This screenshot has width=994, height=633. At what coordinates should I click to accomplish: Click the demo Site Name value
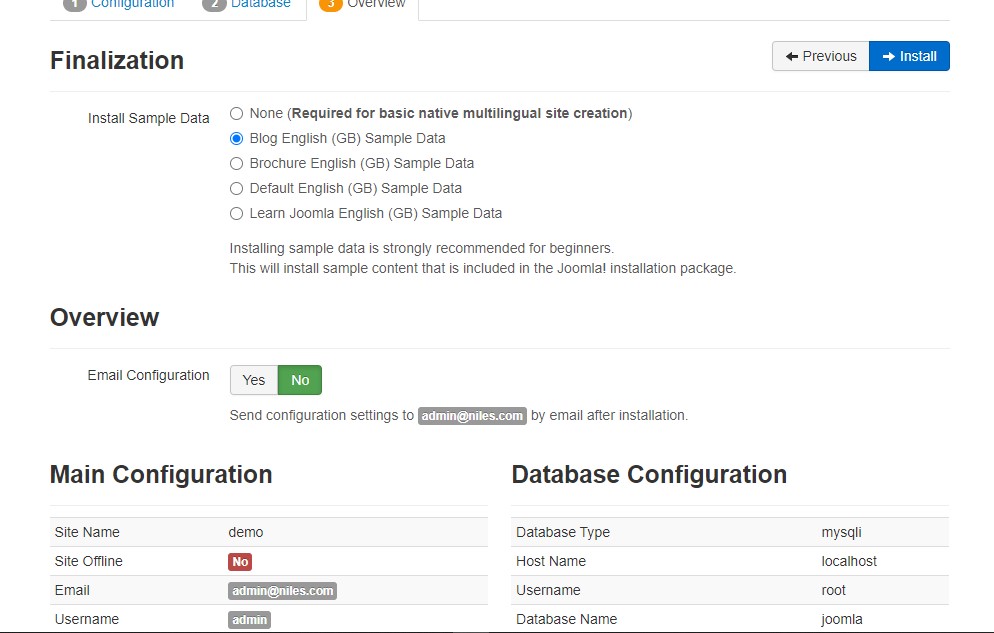(246, 532)
